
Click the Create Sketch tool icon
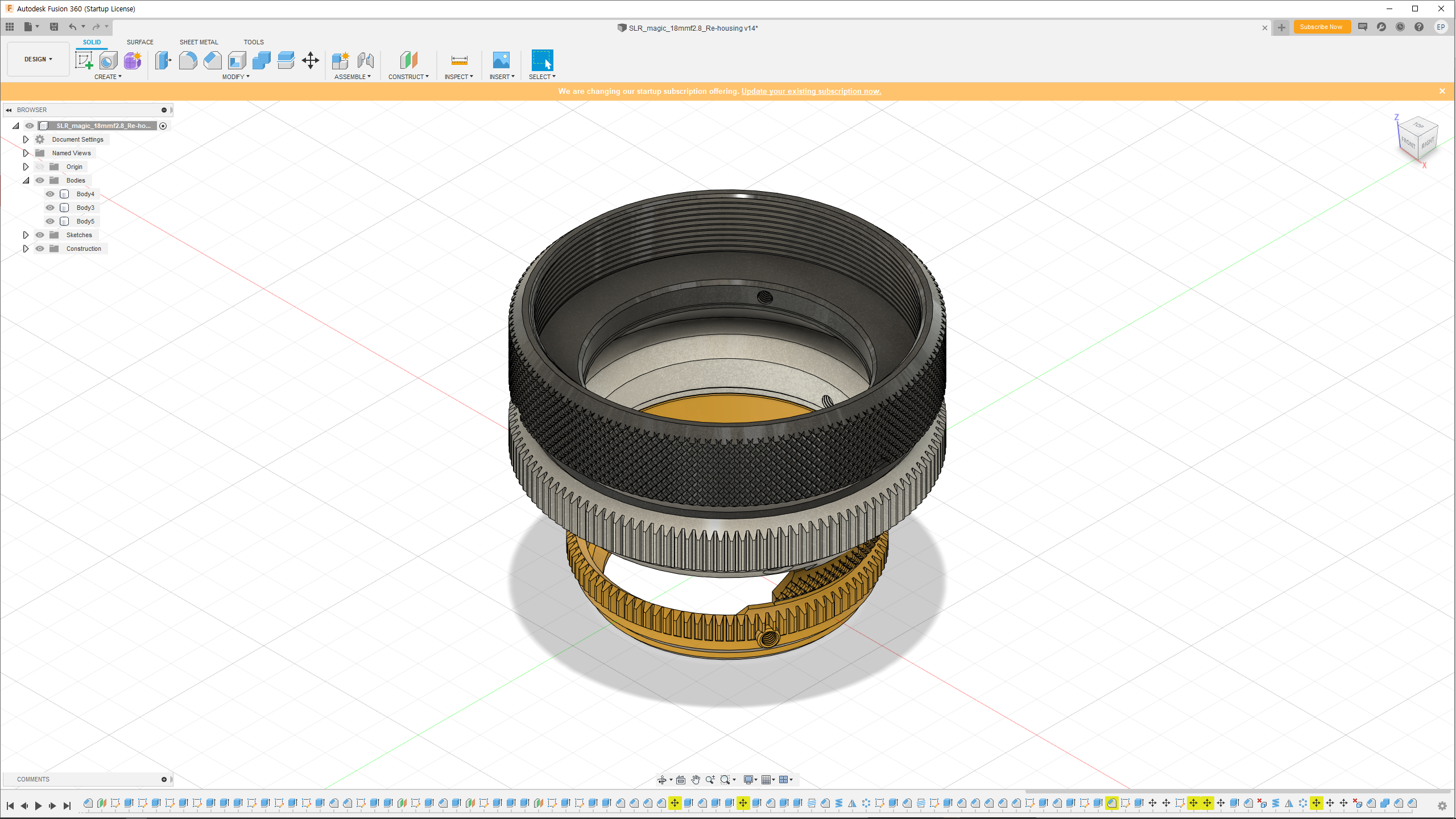click(x=84, y=60)
